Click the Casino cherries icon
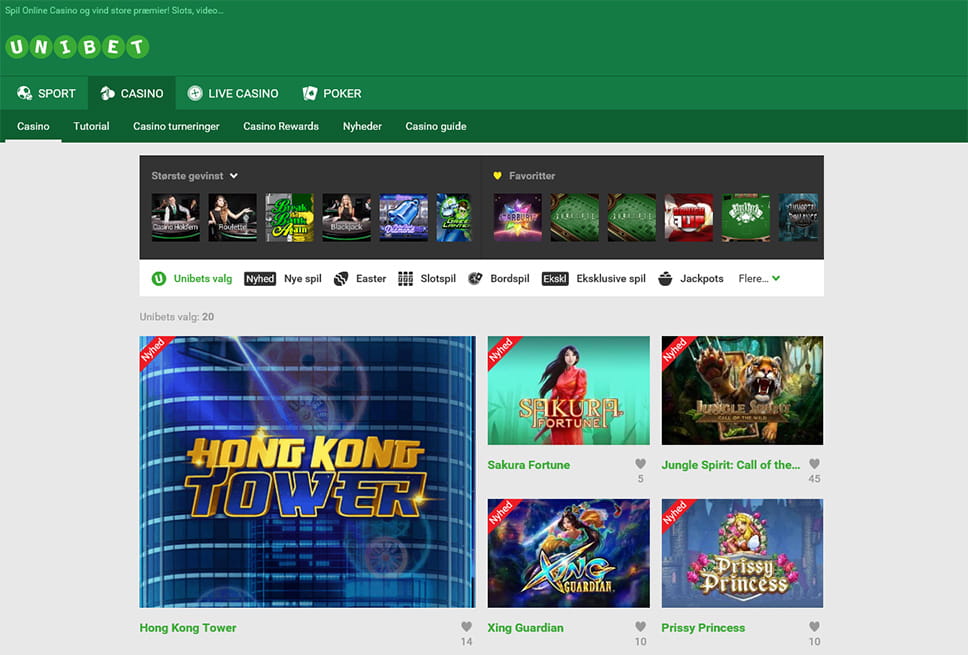The height and width of the screenshot is (655, 968). [x=107, y=93]
